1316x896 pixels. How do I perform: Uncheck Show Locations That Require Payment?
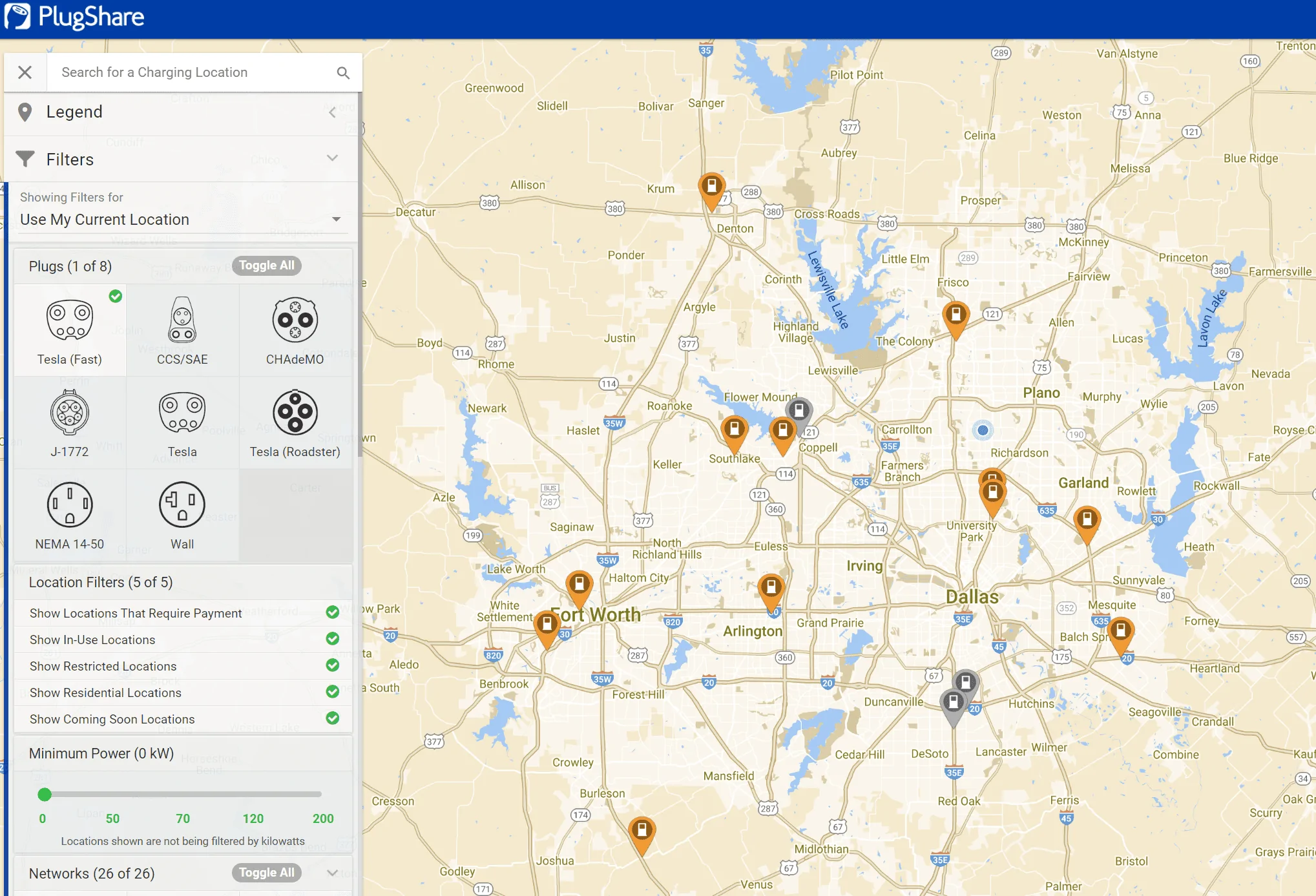pos(333,612)
